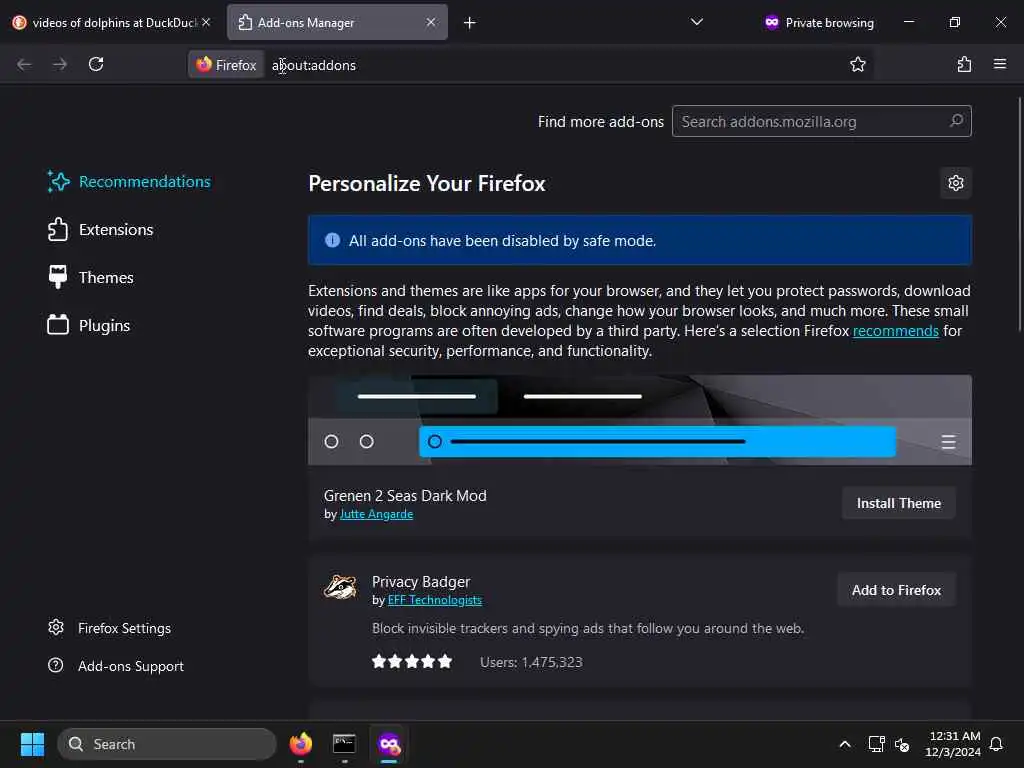Click the Private browsing indicator
The width and height of the screenshot is (1024, 768).
point(819,22)
